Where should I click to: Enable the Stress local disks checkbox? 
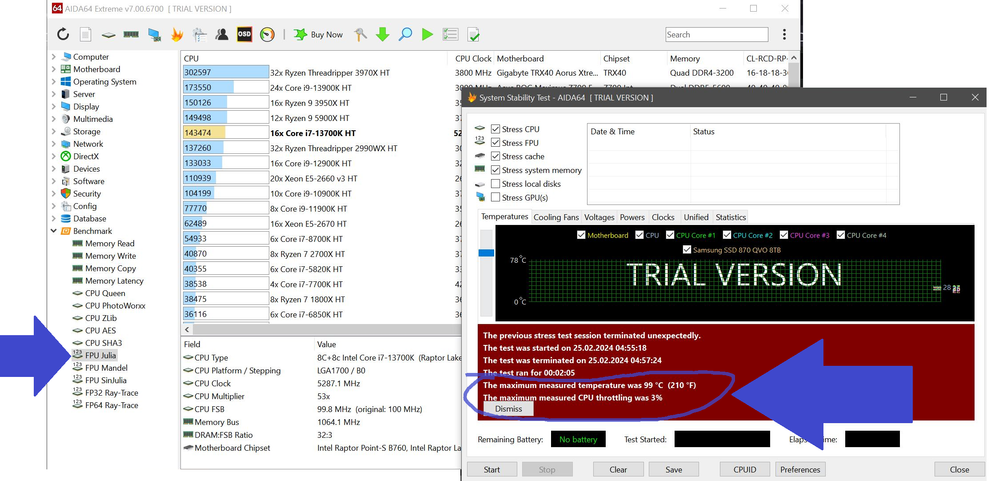click(x=495, y=183)
